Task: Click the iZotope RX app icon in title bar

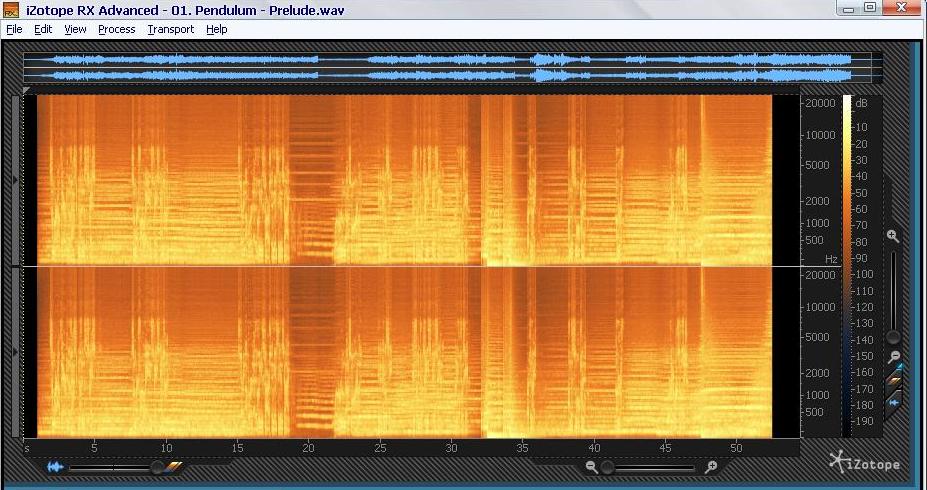Action: point(11,10)
